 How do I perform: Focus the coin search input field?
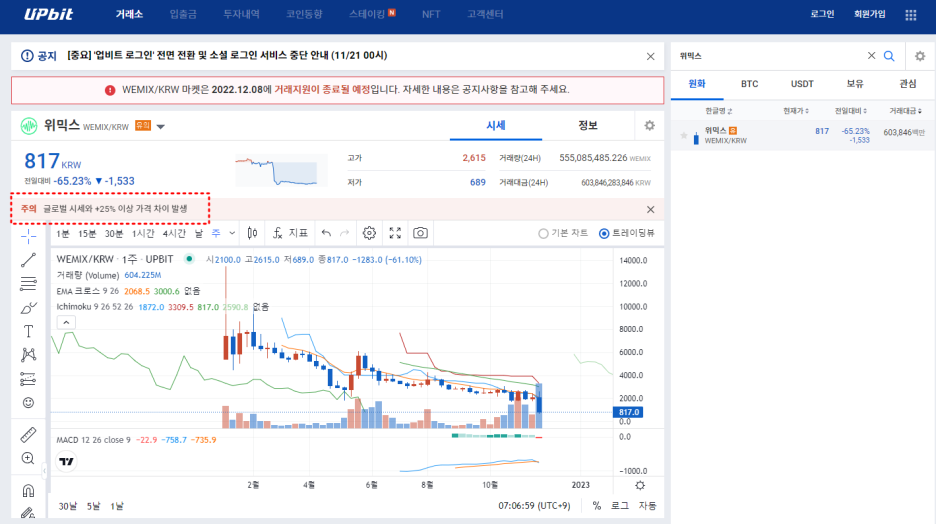pos(770,56)
